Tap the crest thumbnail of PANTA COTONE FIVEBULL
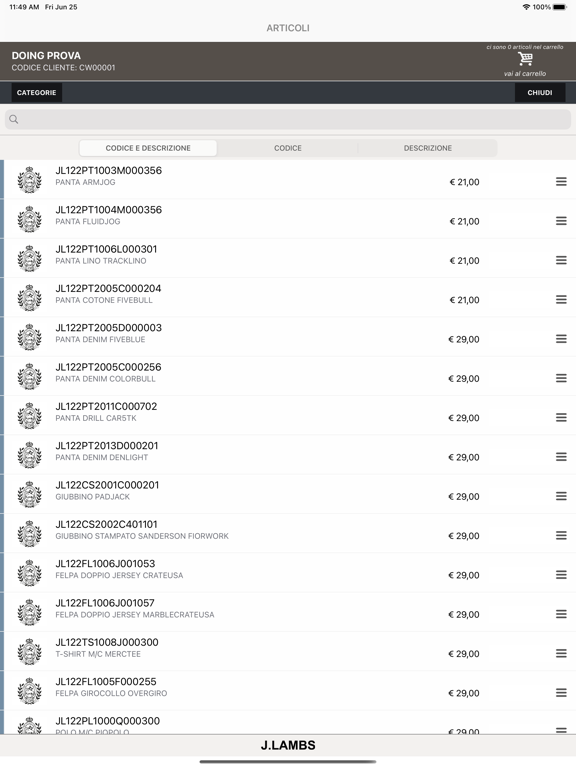 click(29, 298)
